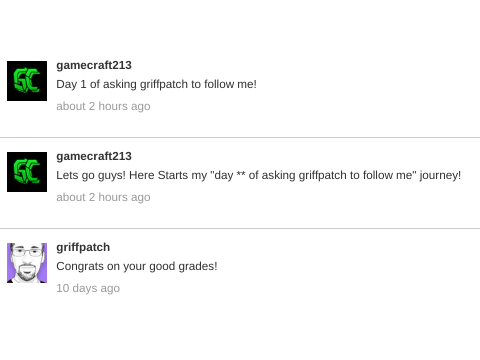480x360 pixels.
Task: Open gamecraft213's green GC avatar on first comment
Action: point(27,81)
